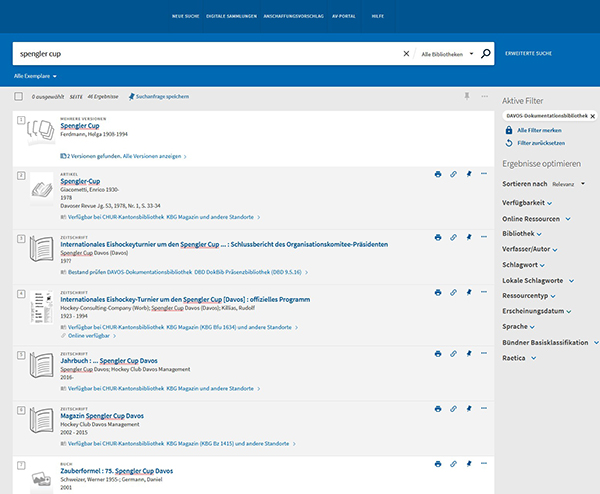600x494 pixels.
Task: Open Hilfe in top navigation
Action: (378, 16)
